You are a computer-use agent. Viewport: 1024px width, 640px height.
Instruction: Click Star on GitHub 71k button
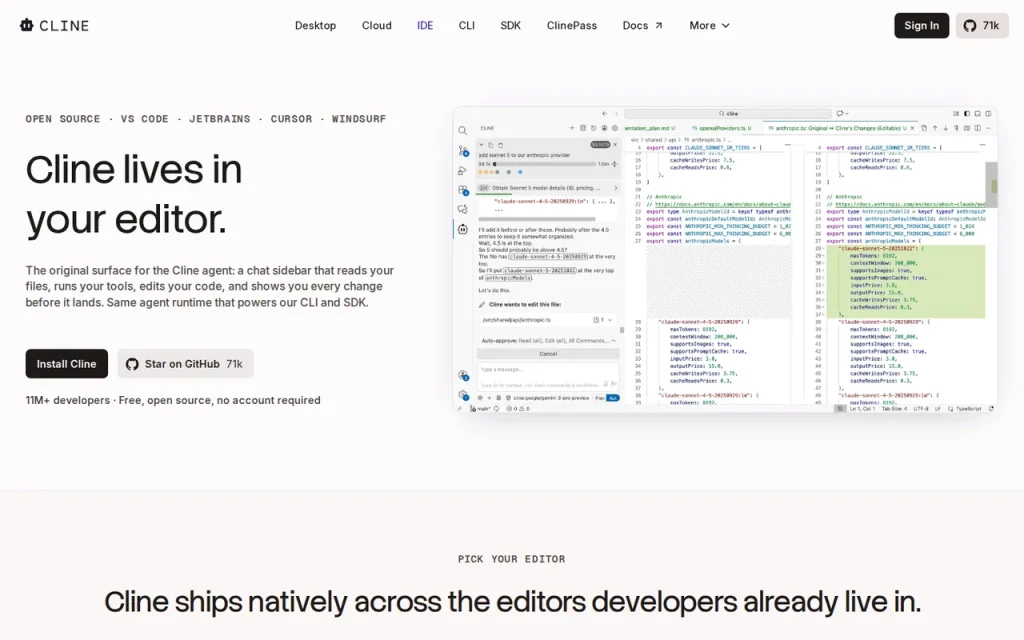185,364
